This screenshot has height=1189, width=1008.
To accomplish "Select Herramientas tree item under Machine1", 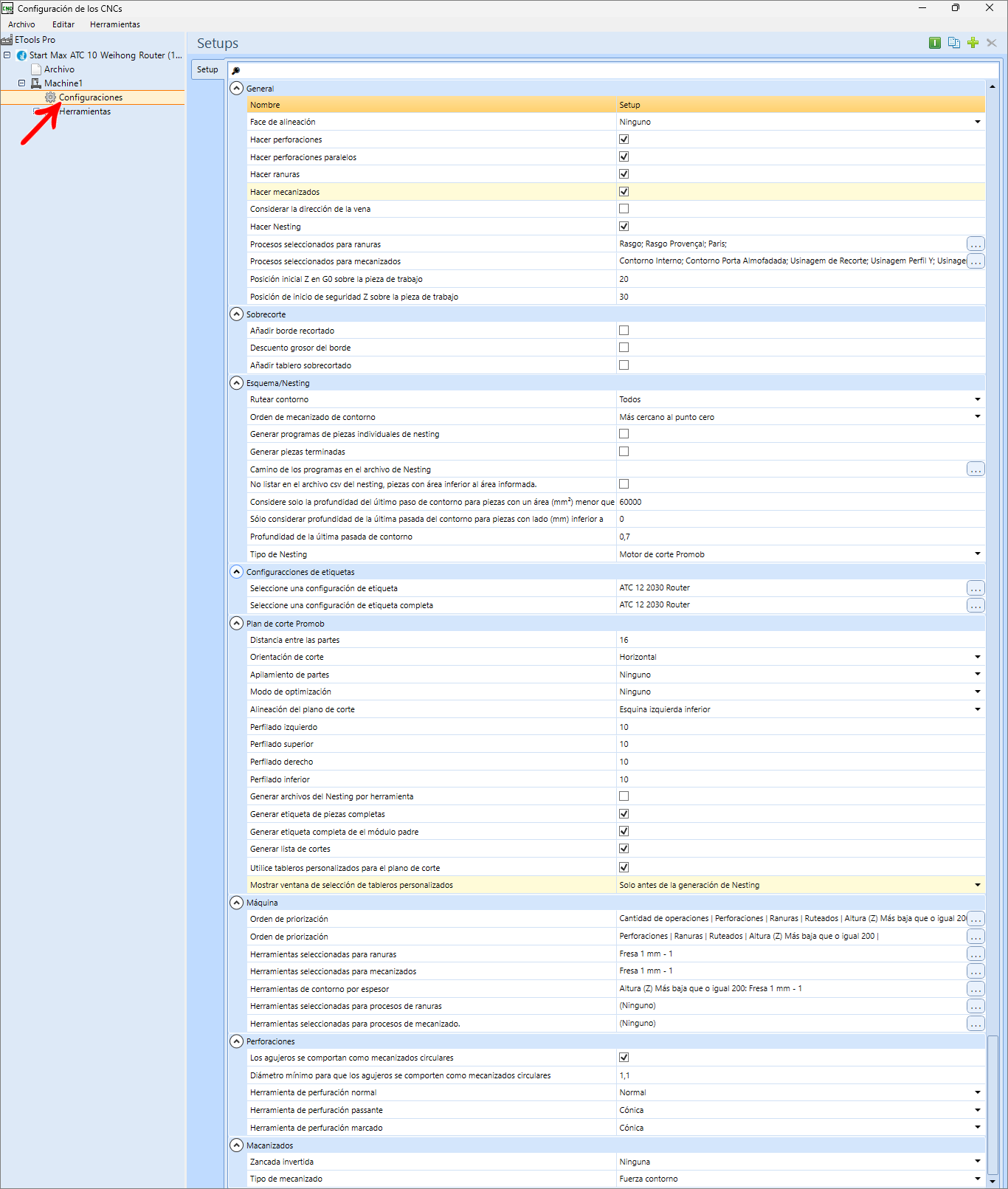I will point(85,111).
